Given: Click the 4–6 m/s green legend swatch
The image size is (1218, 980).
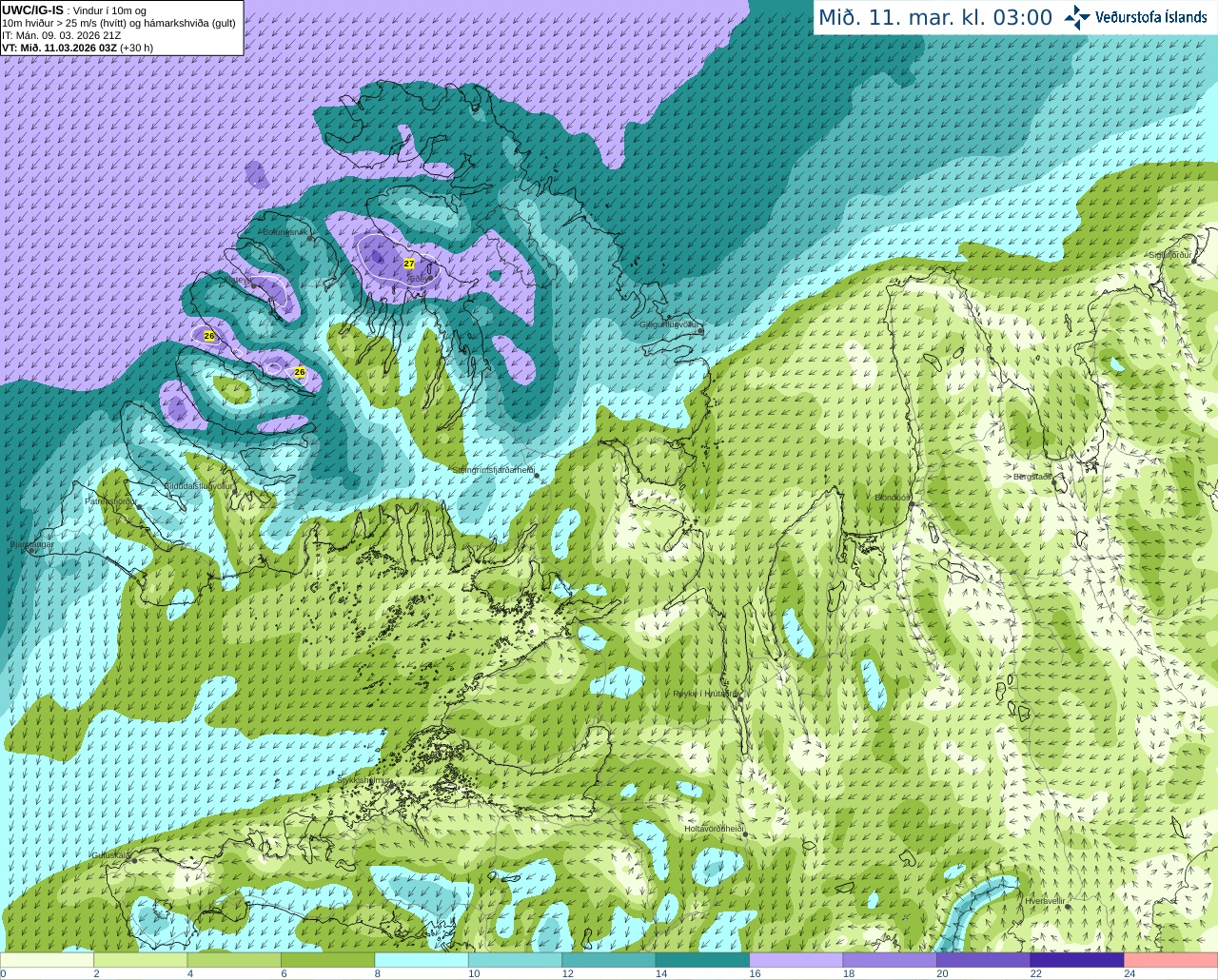Looking at the screenshot, I should point(235,960).
